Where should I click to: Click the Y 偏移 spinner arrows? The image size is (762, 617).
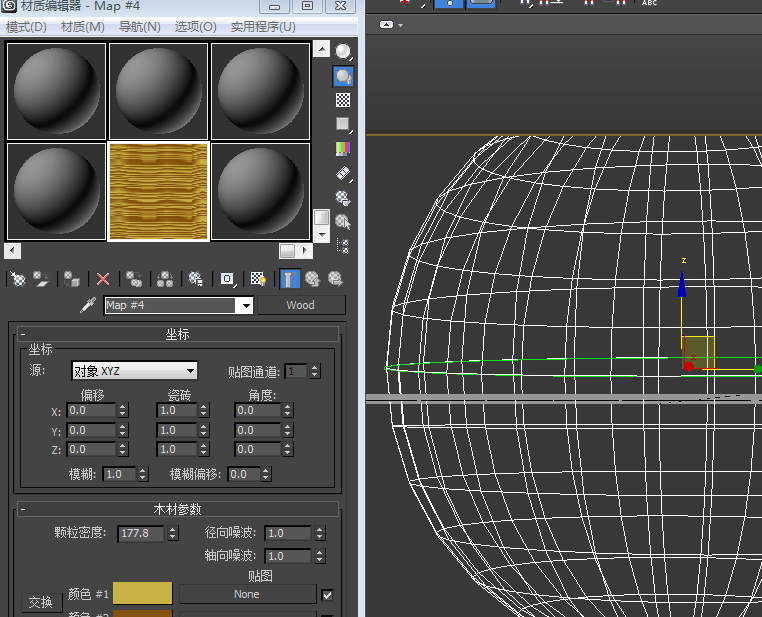pos(122,430)
